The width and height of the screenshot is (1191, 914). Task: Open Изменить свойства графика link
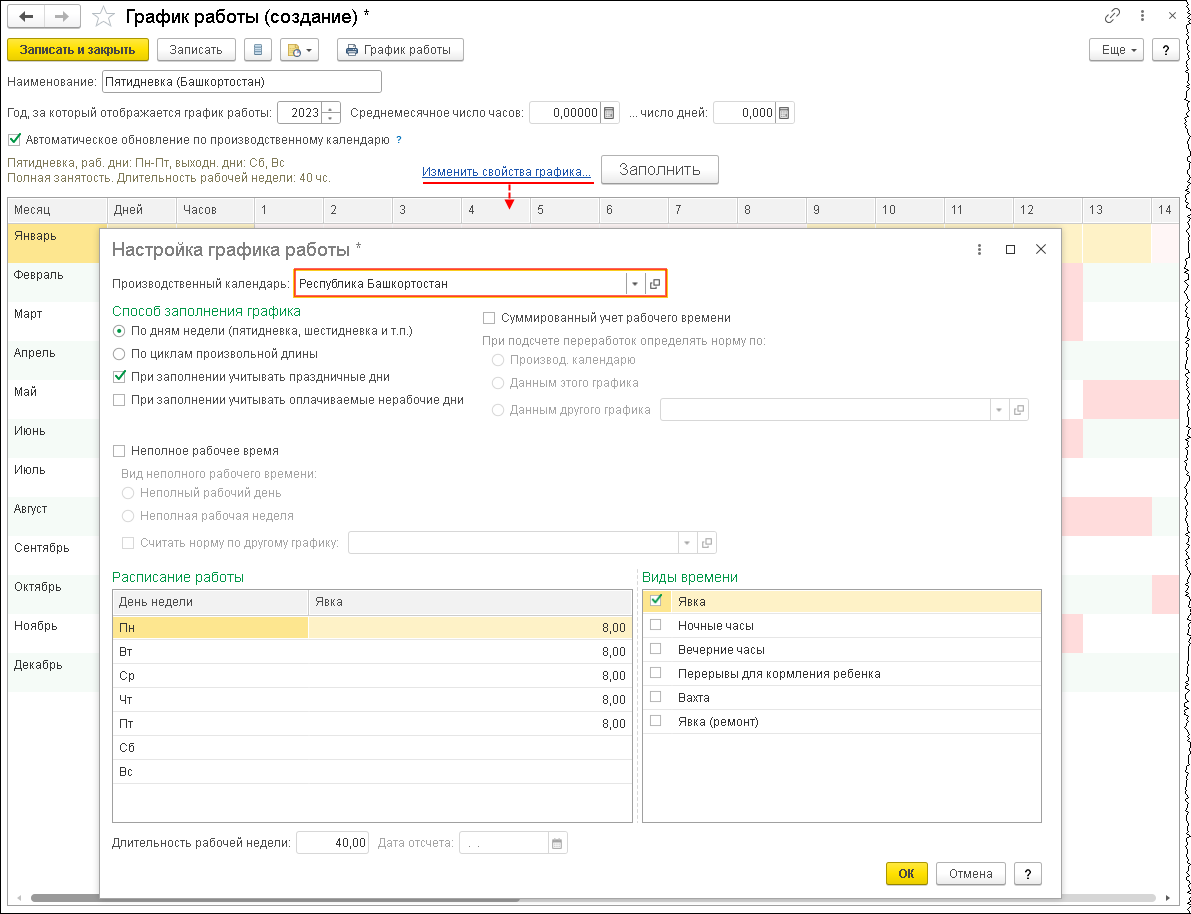point(507,172)
